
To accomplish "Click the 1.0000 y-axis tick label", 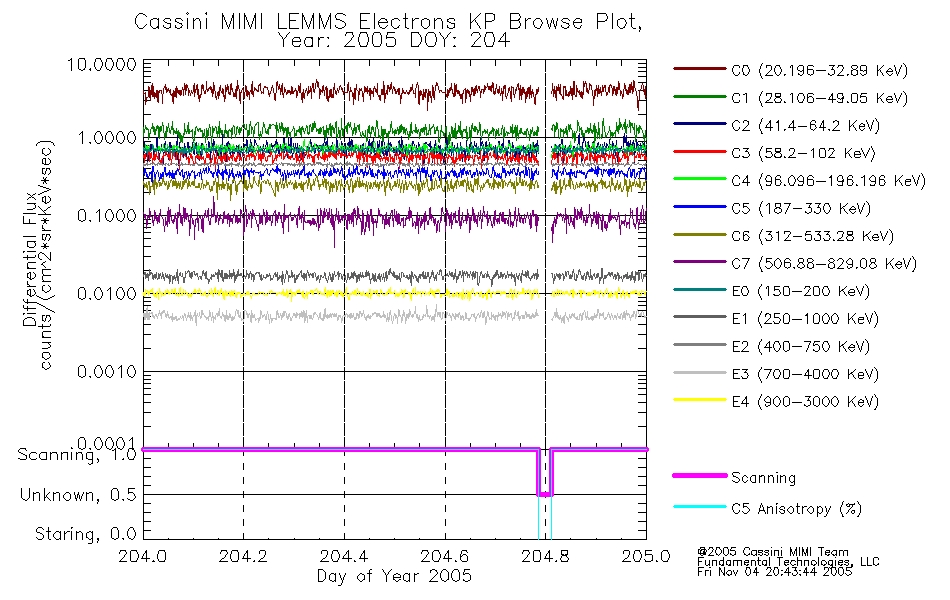I will click(107, 138).
